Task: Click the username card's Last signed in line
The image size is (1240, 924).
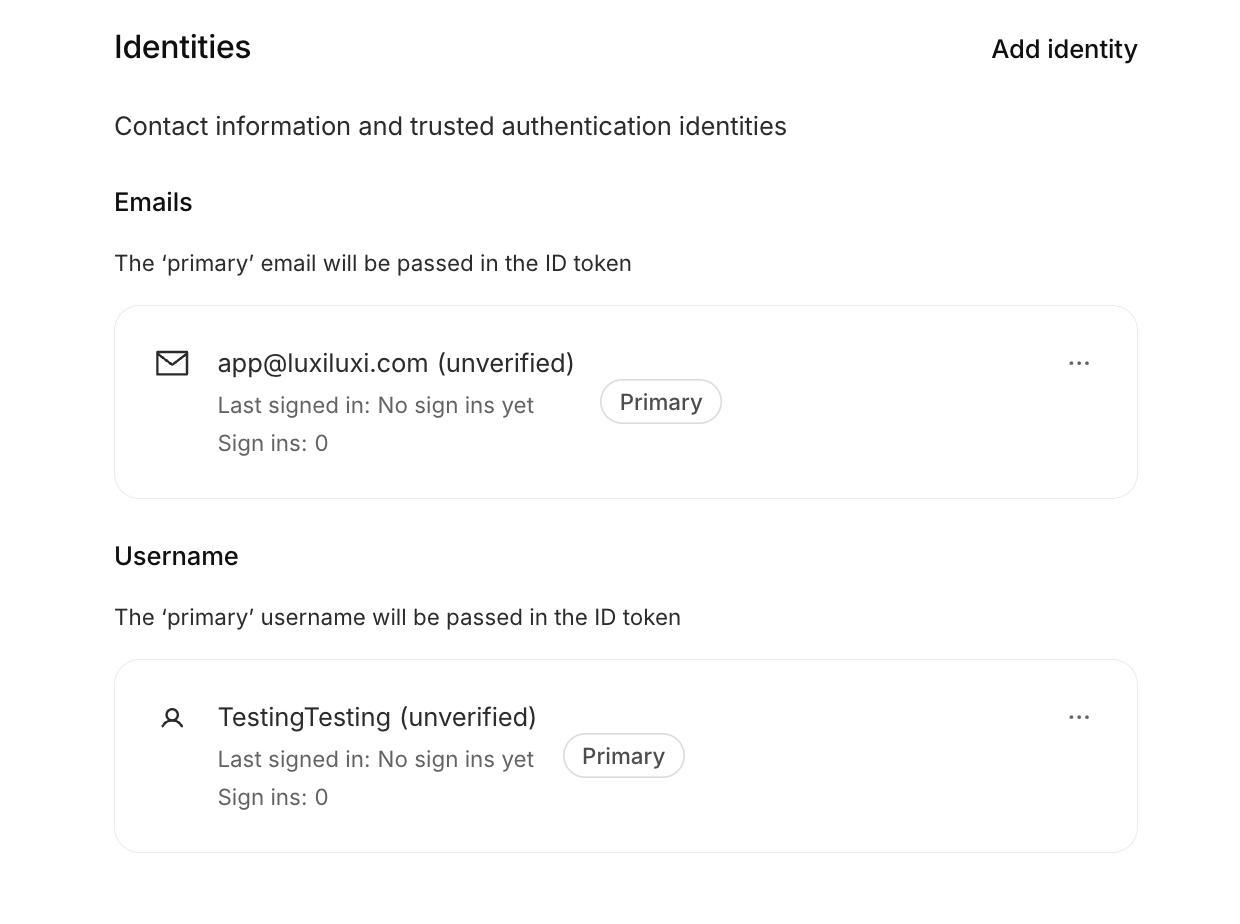Action: [x=376, y=759]
